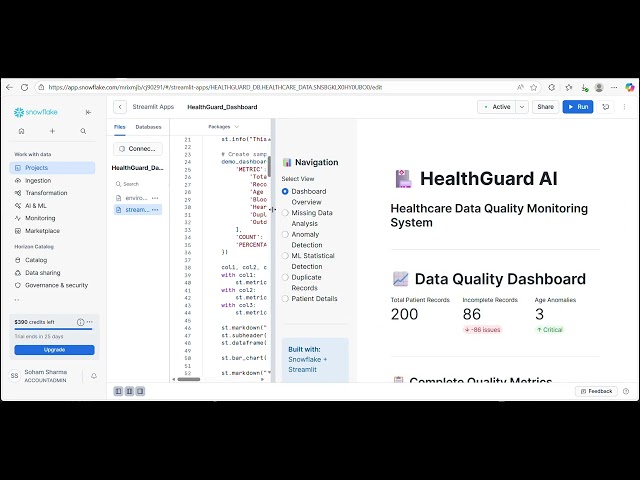The width and height of the screenshot is (640, 480).
Task: Select ML Statistical Detection view
Action: [x=285, y=256]
